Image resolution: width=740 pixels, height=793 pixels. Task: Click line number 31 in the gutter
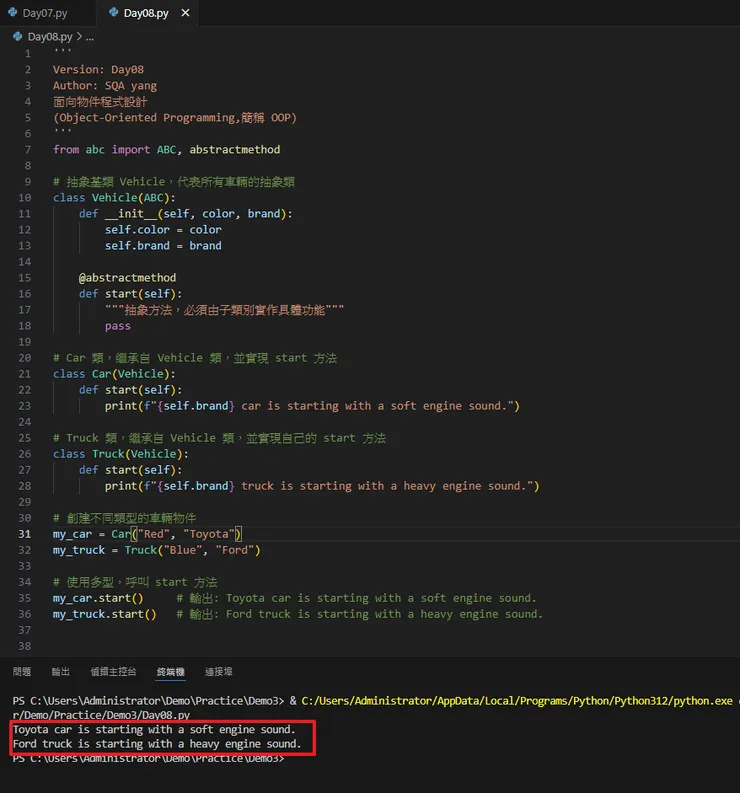[25, 534]
